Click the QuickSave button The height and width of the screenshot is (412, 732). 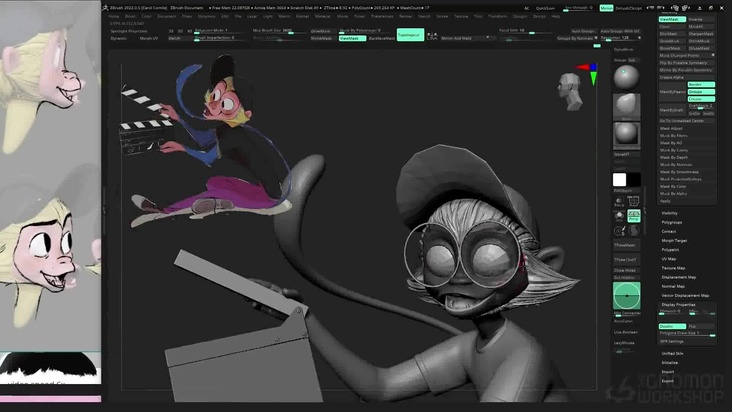(x=545, y=8)
